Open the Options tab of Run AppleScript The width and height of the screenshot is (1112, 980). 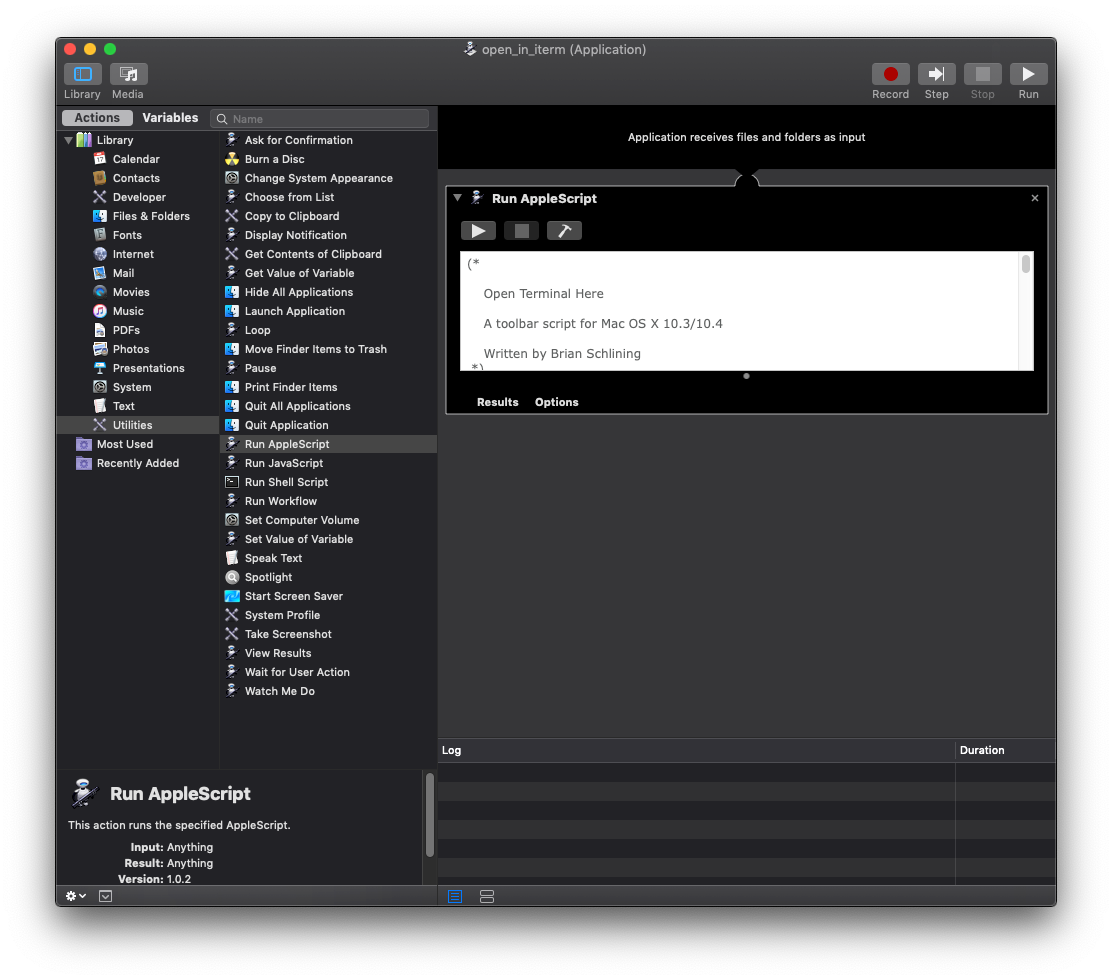click(556, 402)
